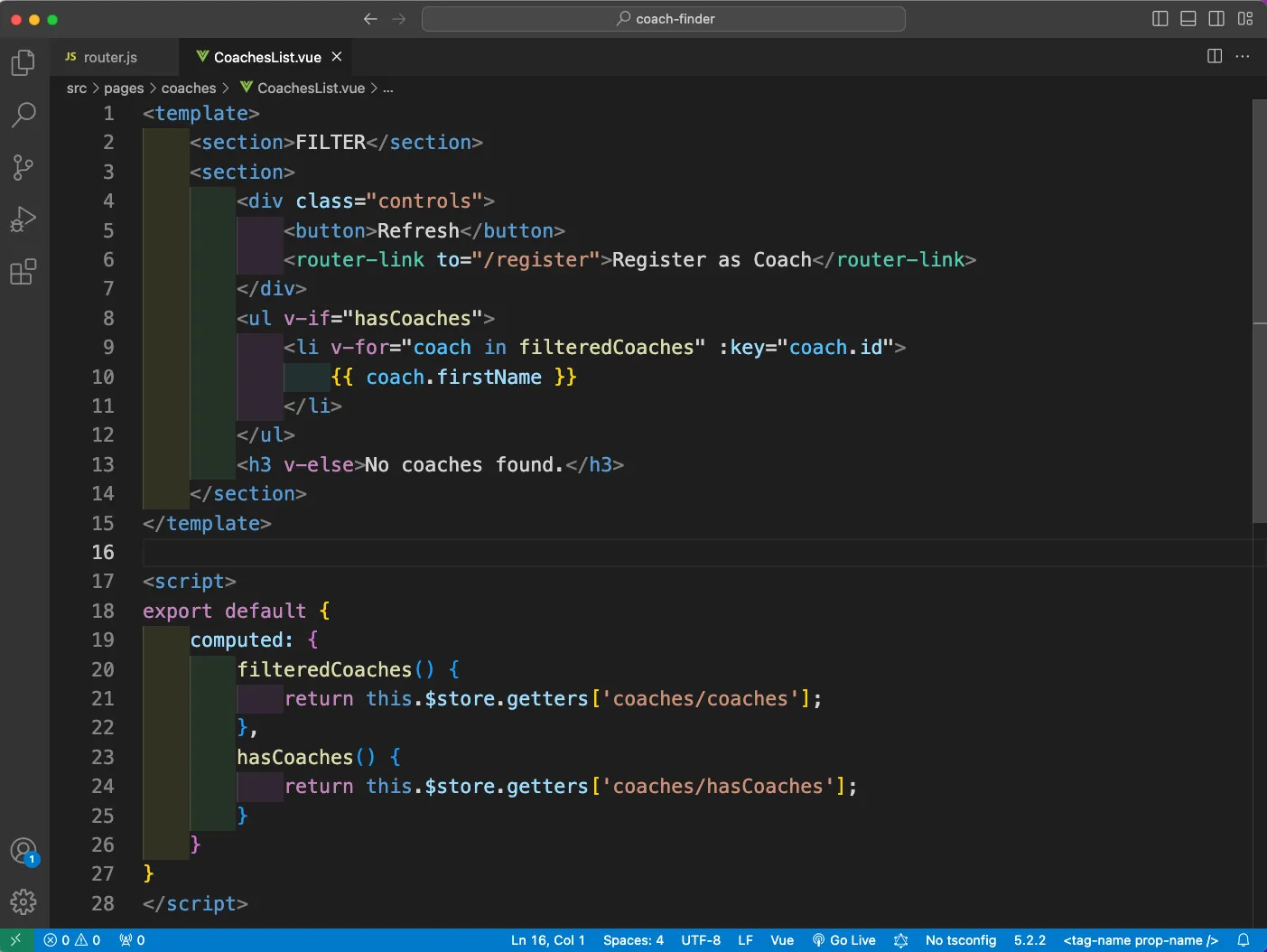
Task: Select the CoachesList.vue tab
Action: [x=267, y=57]
